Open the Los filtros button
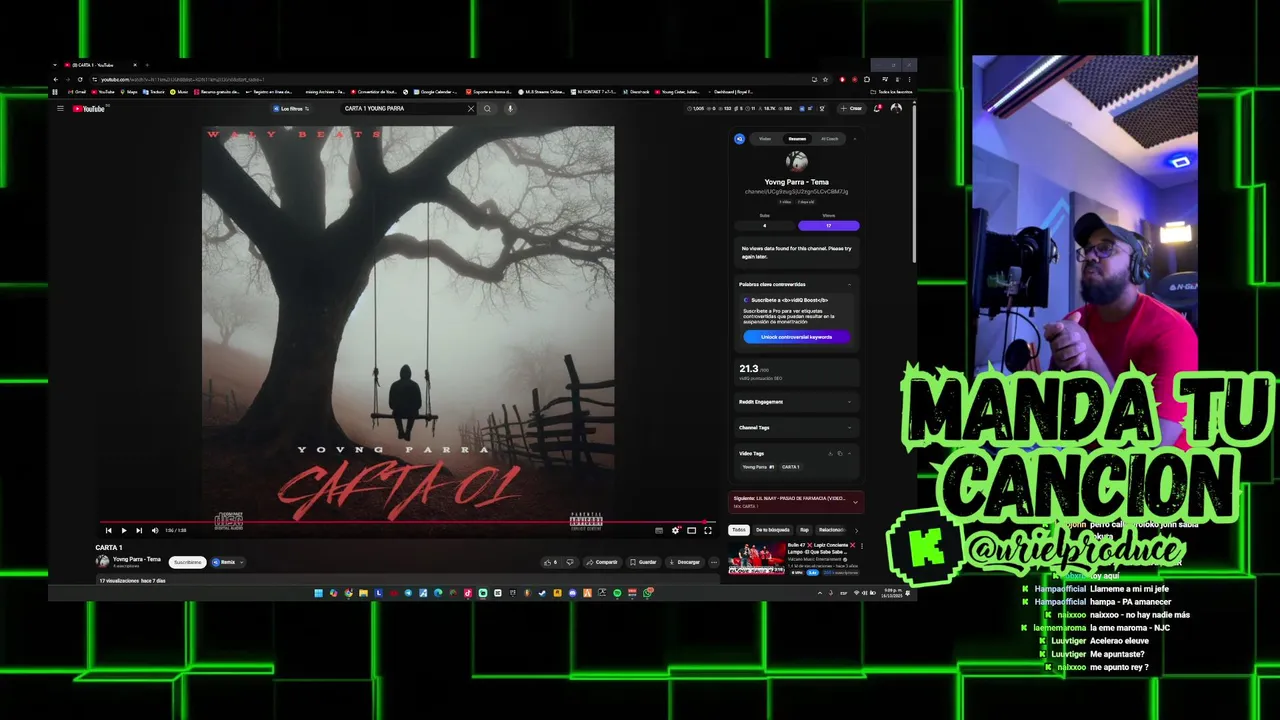 (291, 108)
